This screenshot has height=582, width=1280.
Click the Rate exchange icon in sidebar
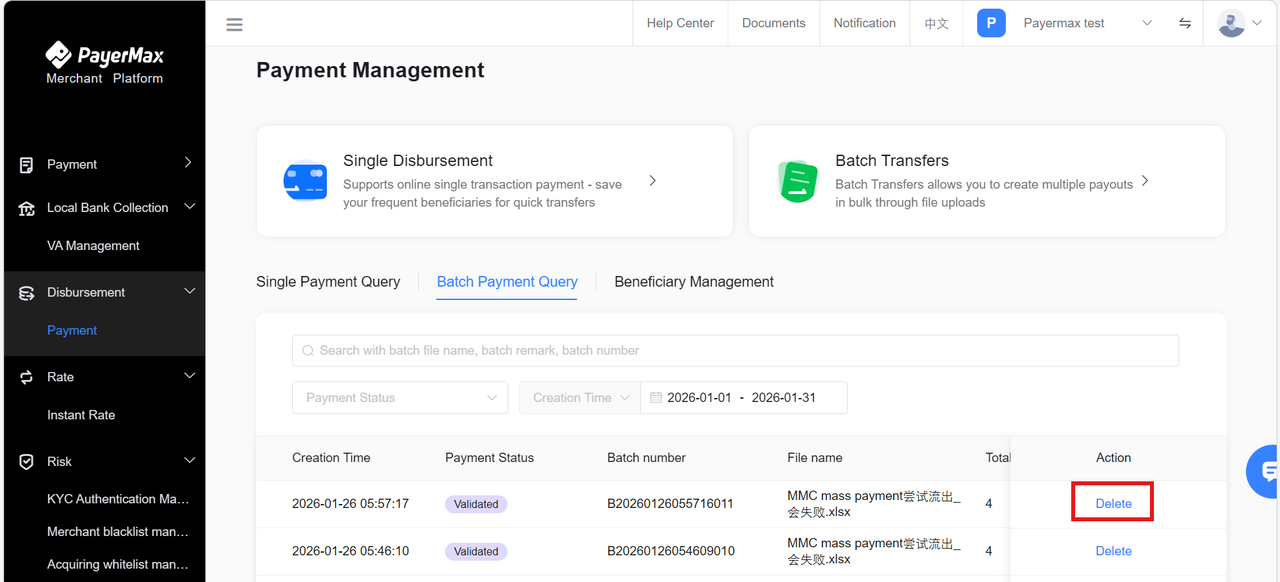[x=25, y=376]
